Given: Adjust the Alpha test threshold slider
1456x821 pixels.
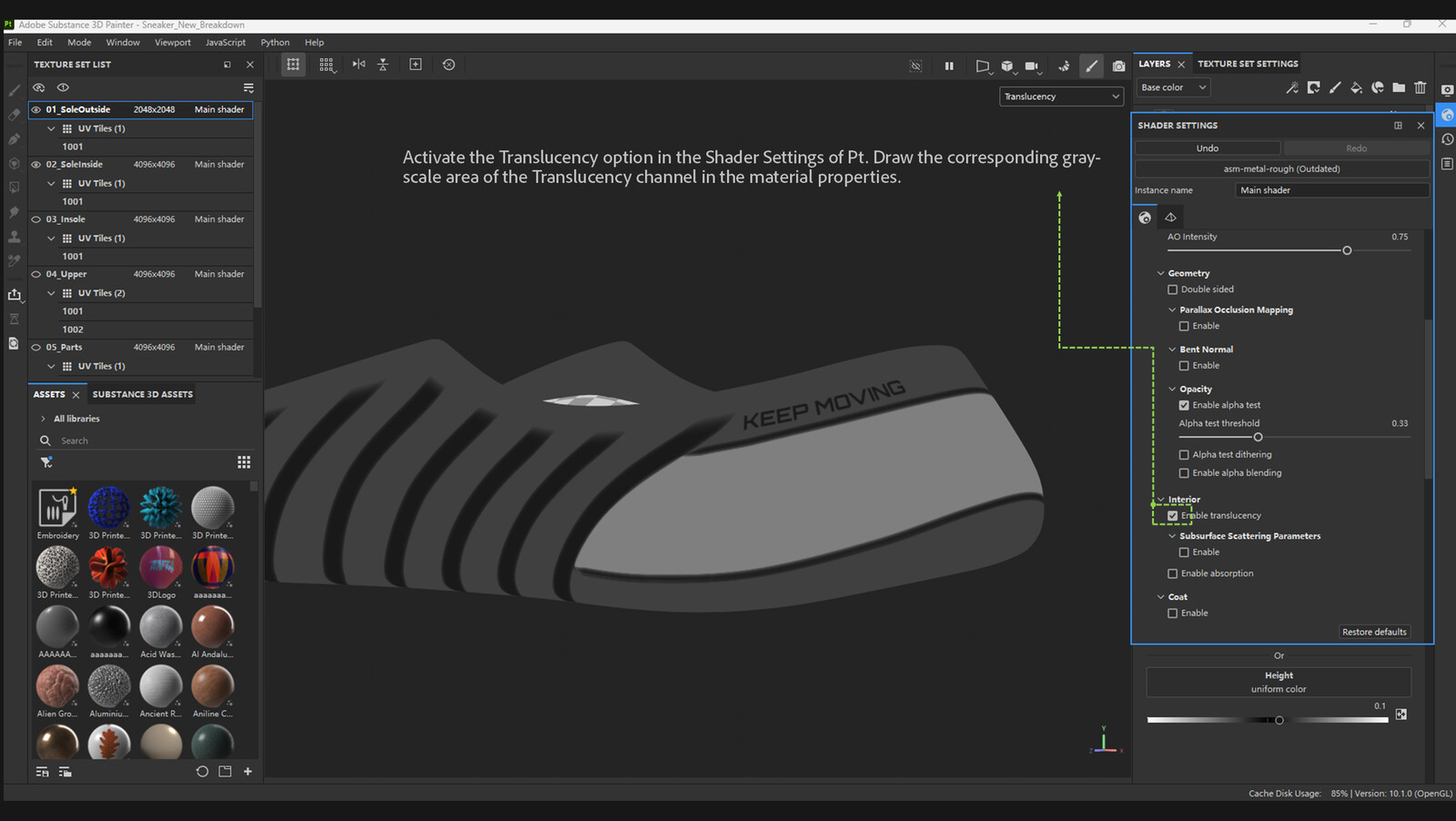Looking at the screenshot, I should [1294, 437].
